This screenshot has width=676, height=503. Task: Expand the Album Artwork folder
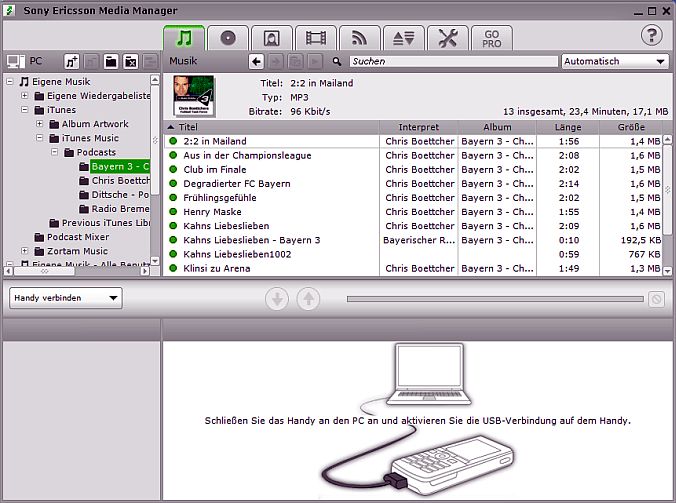click(x=39, y=124)
